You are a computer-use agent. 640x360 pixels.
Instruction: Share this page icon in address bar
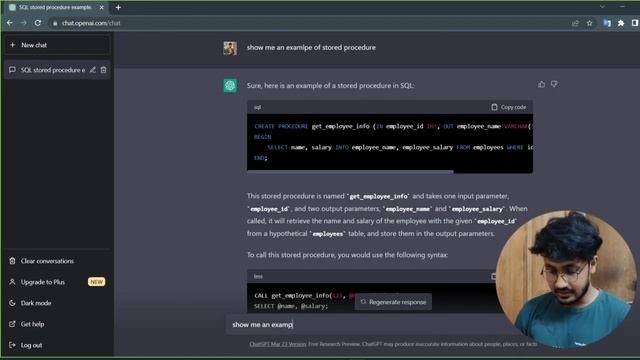click(x=576, y=23)
